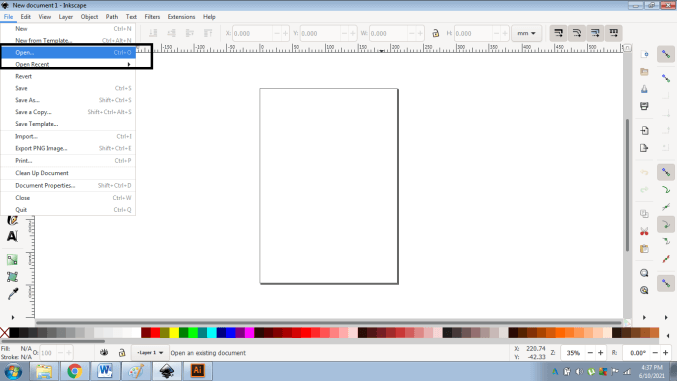Toggle move gradients with objects button

595,33
